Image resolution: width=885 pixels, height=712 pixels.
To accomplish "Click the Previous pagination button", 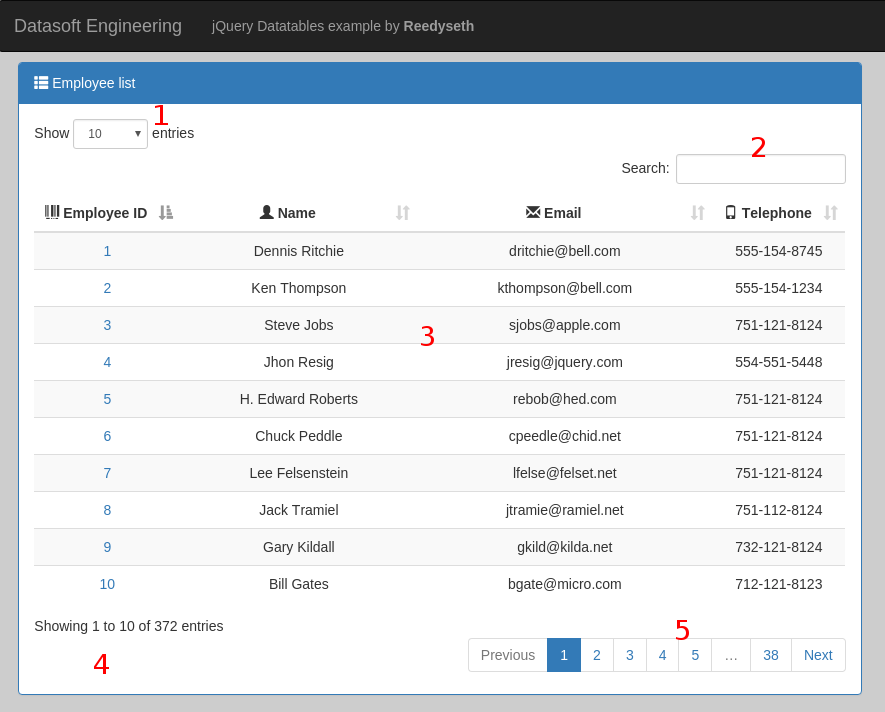I will pyautogui.click(x=507, y=655).
